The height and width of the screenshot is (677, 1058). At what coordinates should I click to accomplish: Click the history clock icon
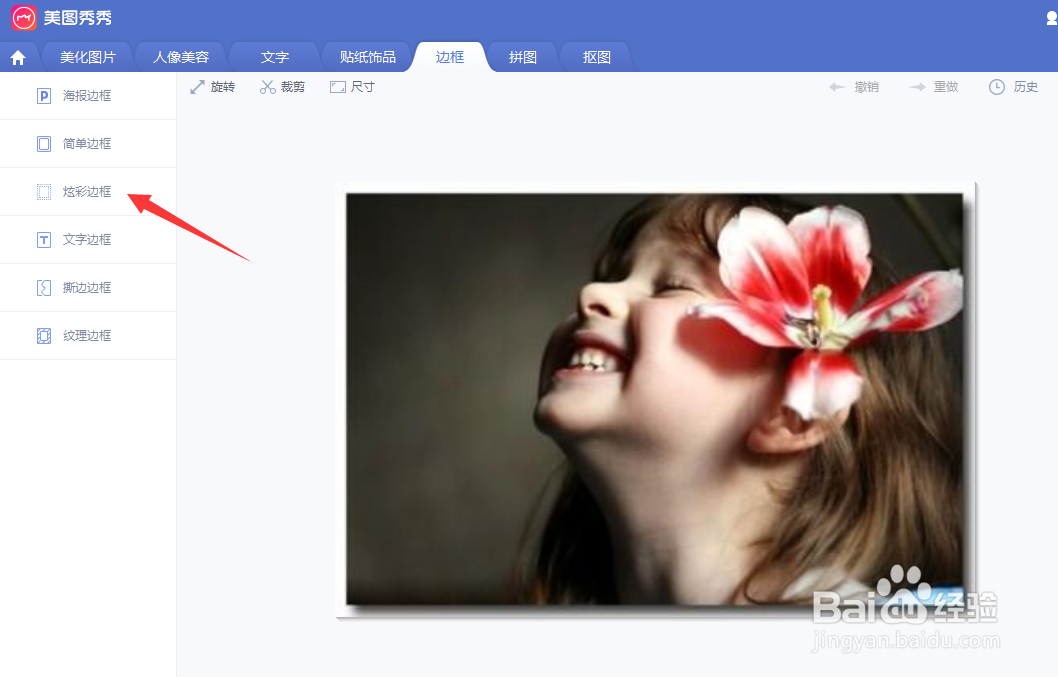click(997, 87)
